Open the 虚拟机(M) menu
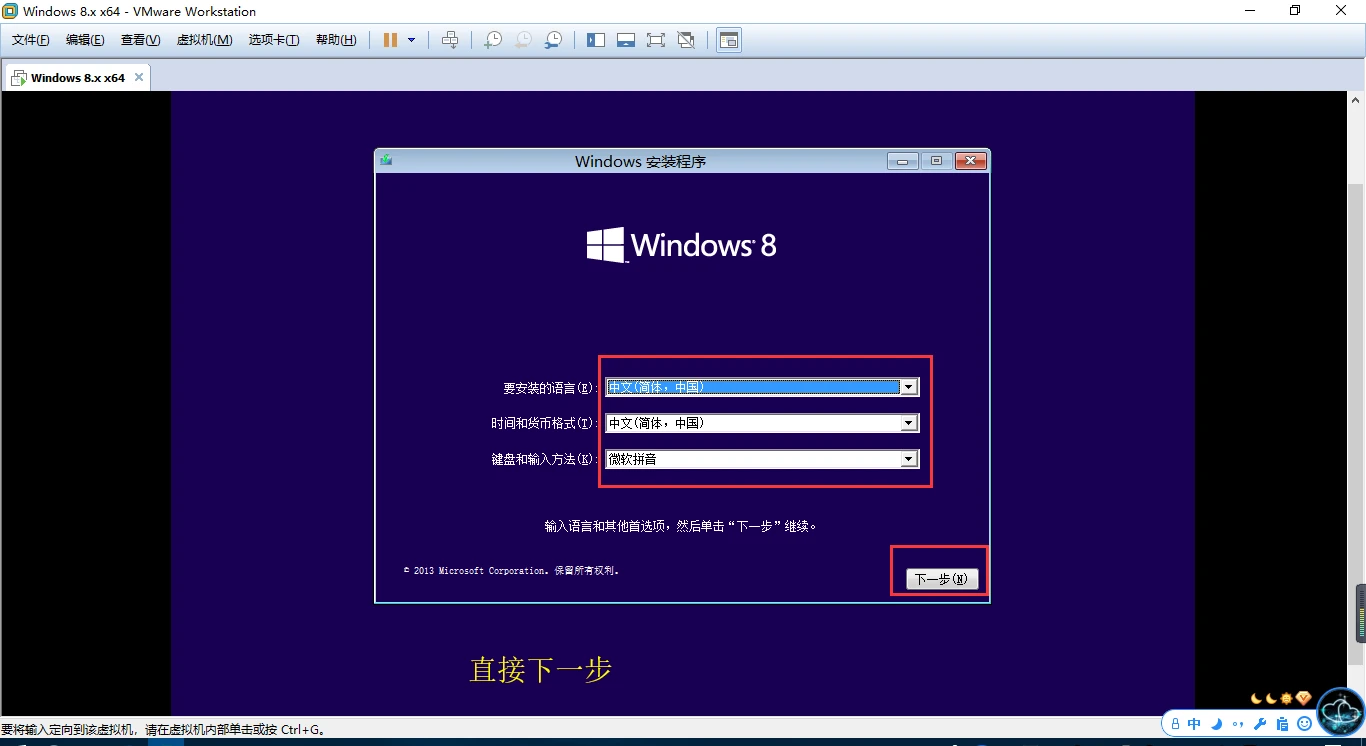Image resolution: width=1366 pixels, height=746 pixels. [x=204, y=40]
